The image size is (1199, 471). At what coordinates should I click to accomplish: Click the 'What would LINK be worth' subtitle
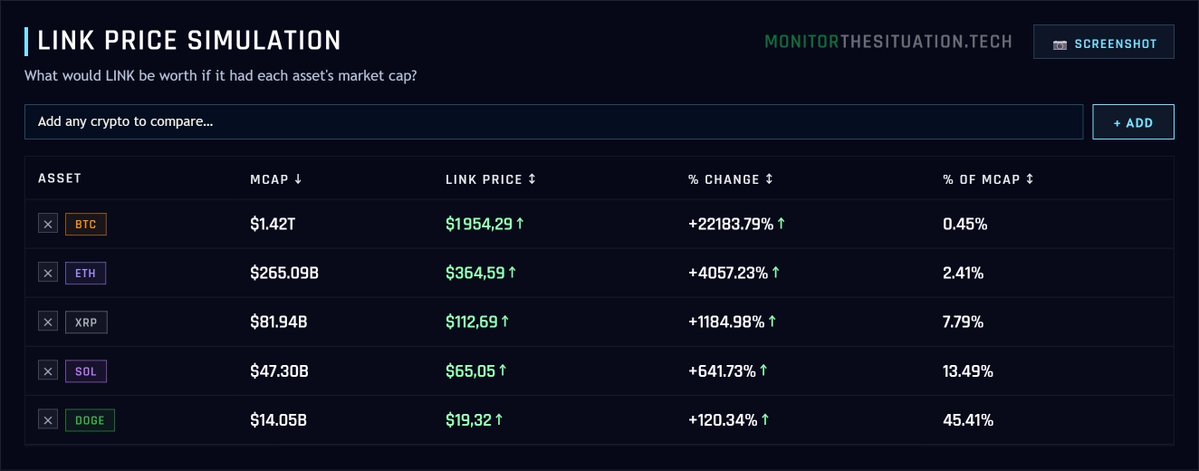click(221, 77)
